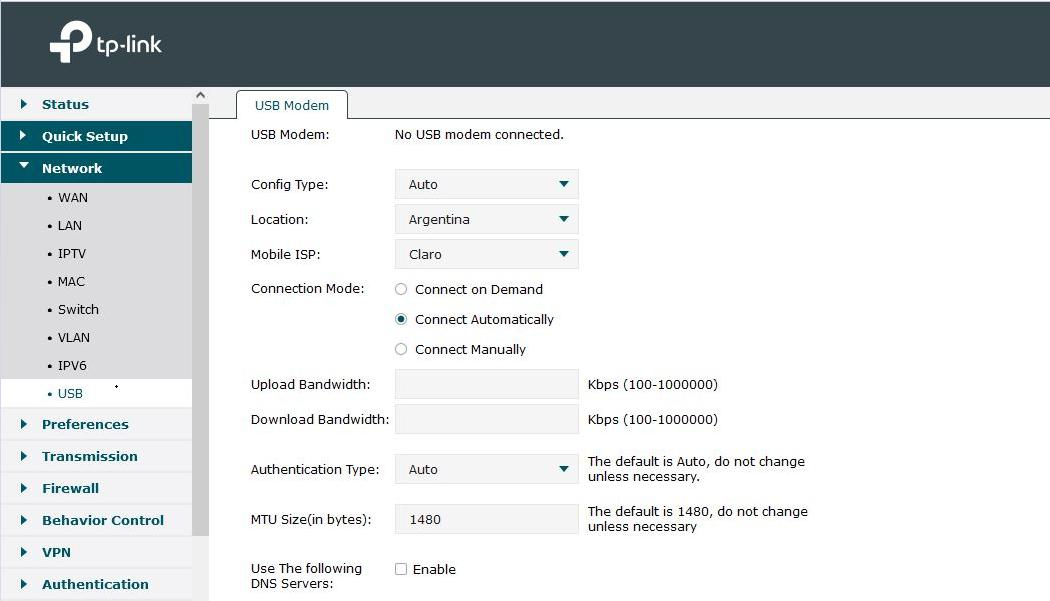Viewport: 1050px width, 601px height.
Task: Click the Upload Bandwidth input field
Action: [486, 385]
